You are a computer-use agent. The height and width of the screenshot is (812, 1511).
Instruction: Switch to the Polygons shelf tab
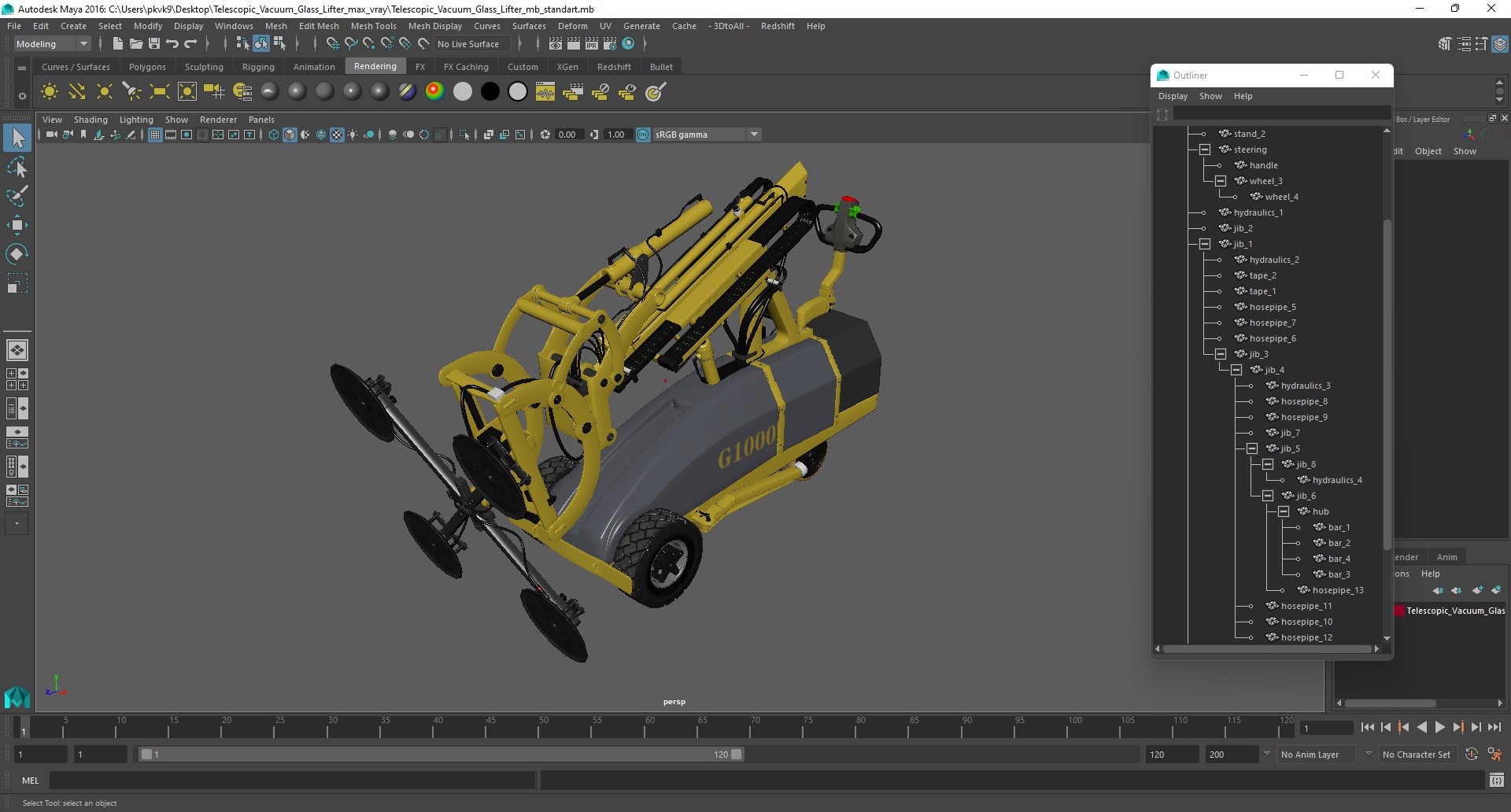point(147,67)
